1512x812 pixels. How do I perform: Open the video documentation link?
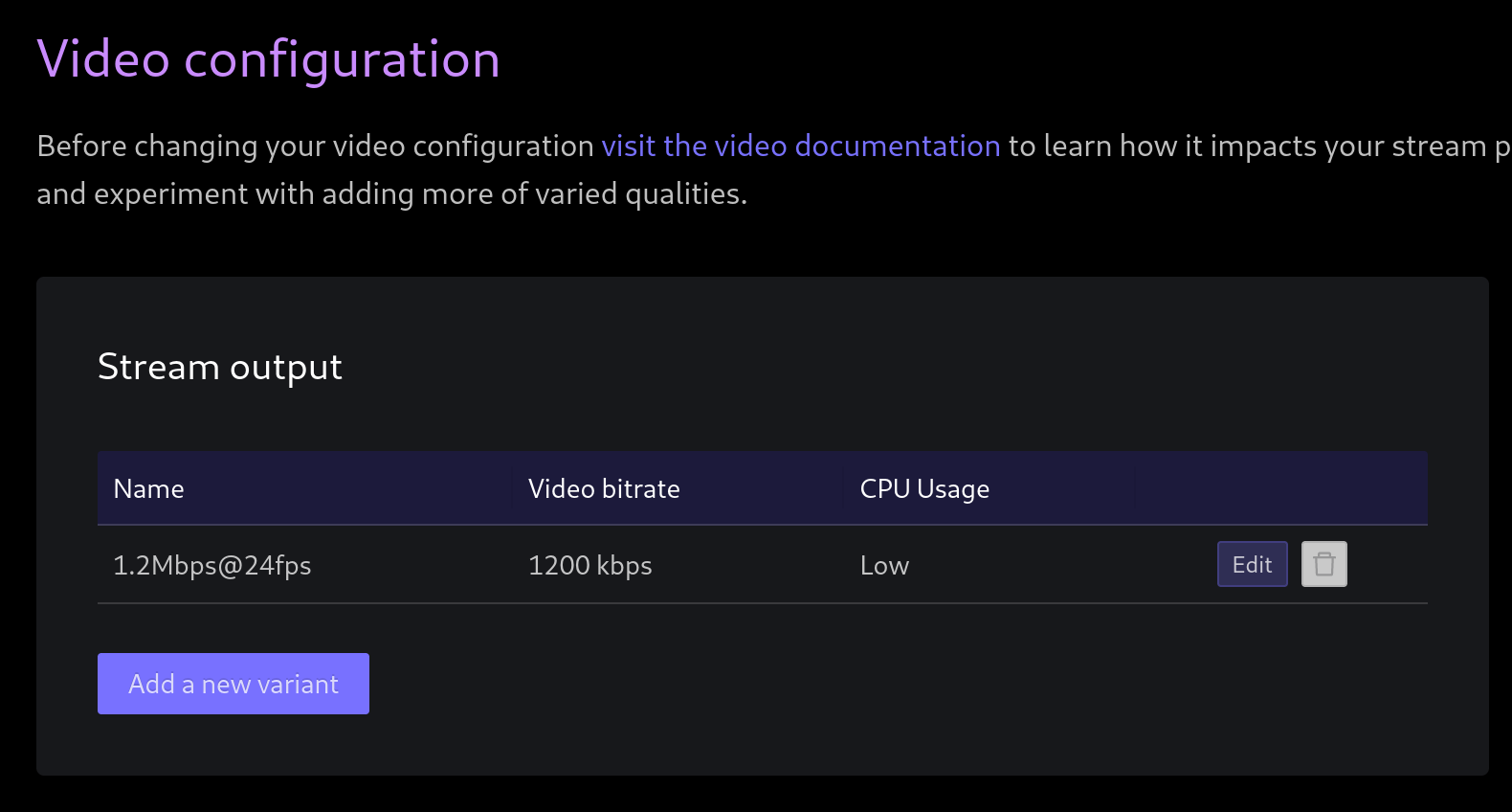point(801,146)
